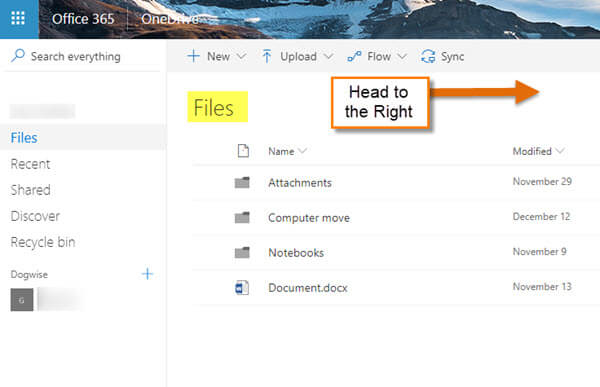Click the search magnifier icon
Image resolution: width=600 pixels, height=387 pixels.
[18, 56]
